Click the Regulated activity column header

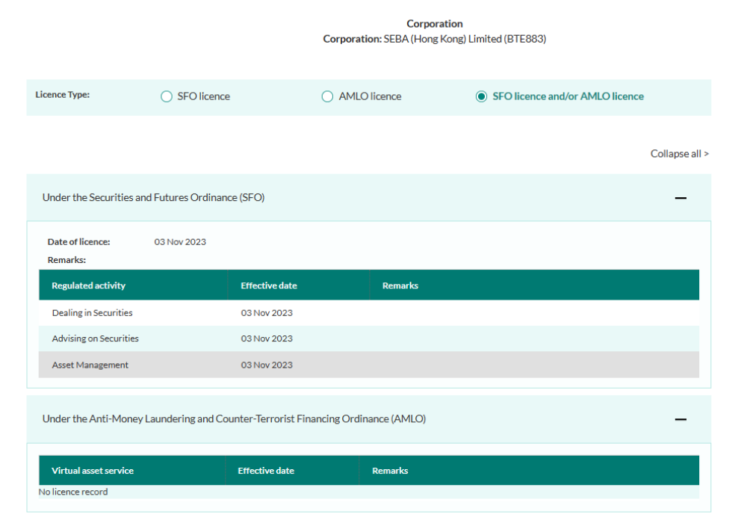coord(89,286)
